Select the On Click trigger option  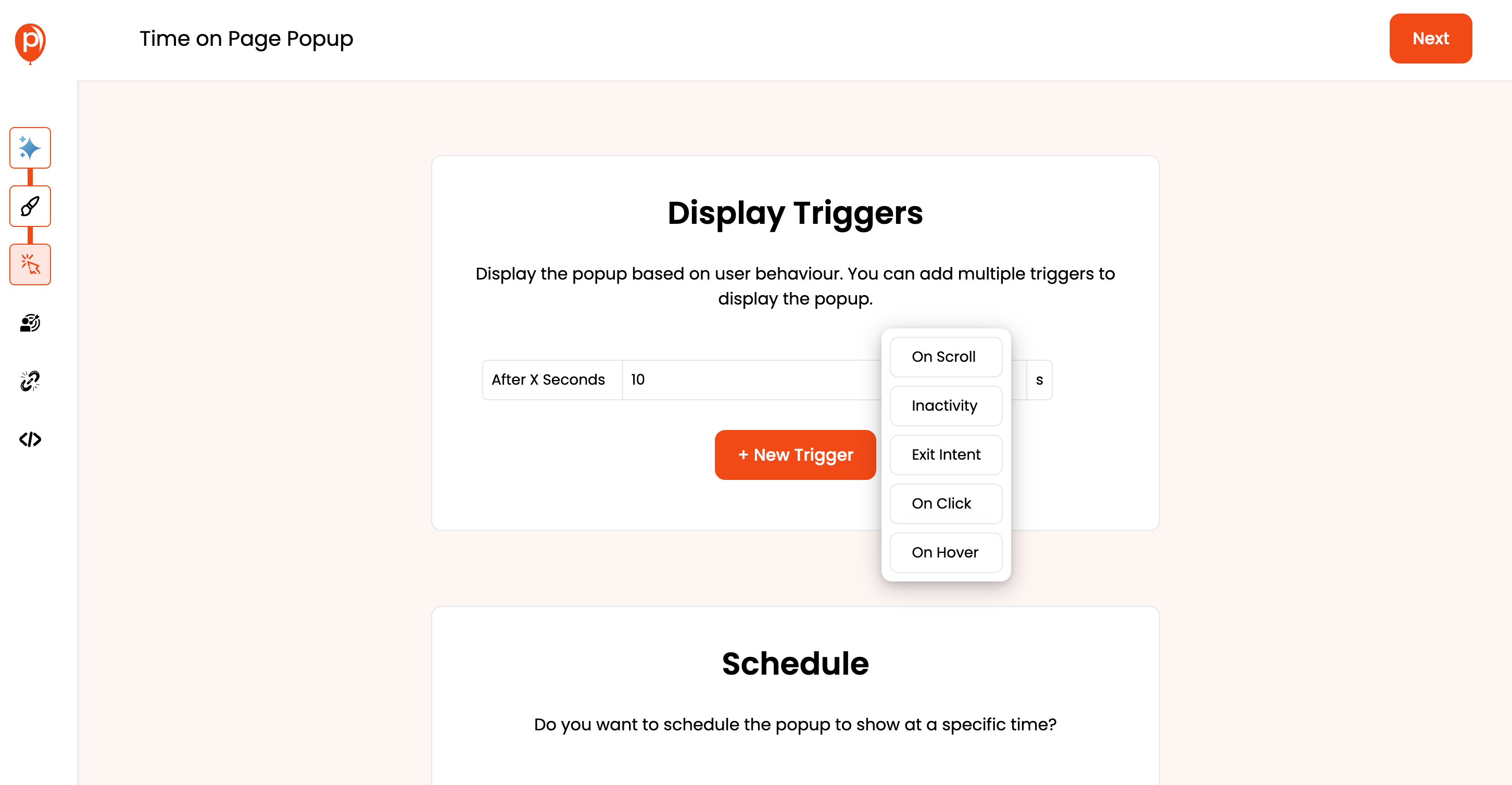941,503
